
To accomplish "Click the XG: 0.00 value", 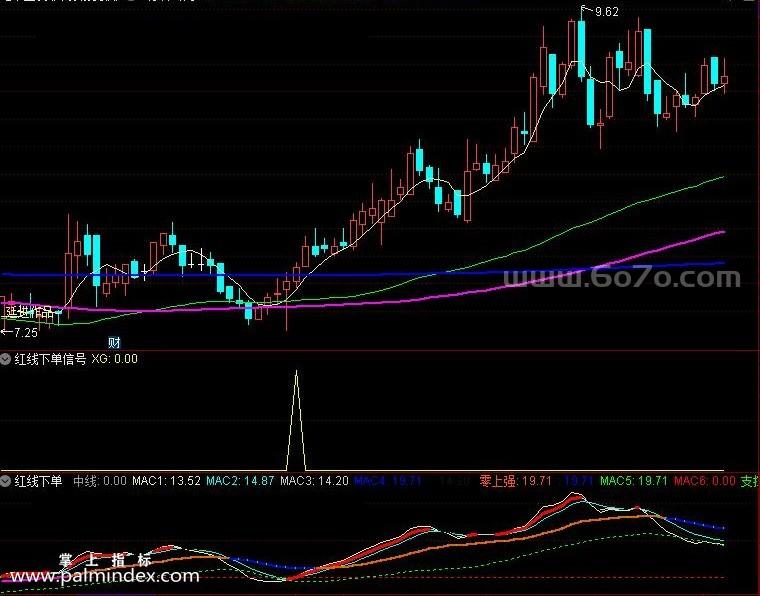I will point(114,359).
